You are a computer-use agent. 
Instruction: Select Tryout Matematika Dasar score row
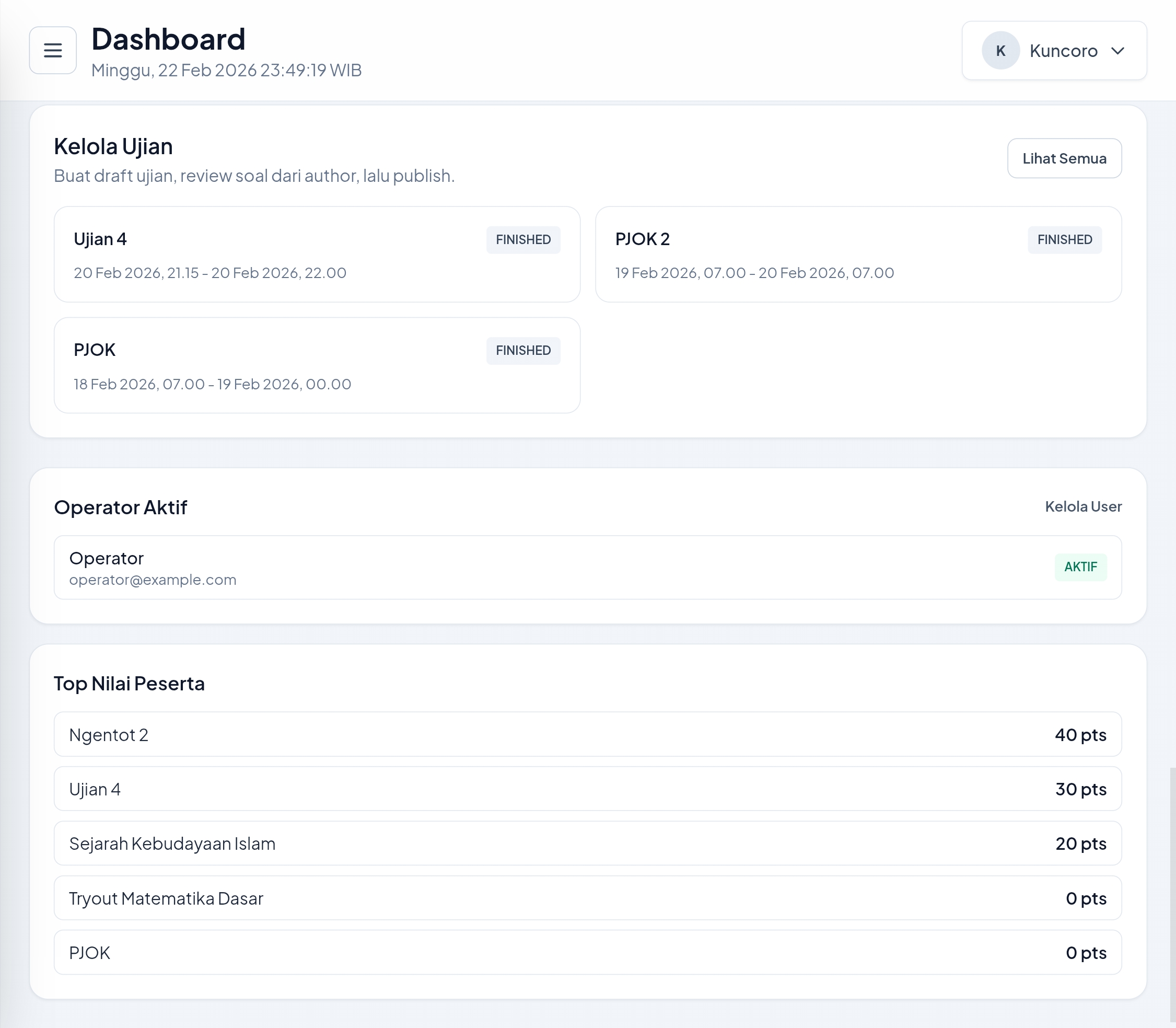tap(587, 898)
